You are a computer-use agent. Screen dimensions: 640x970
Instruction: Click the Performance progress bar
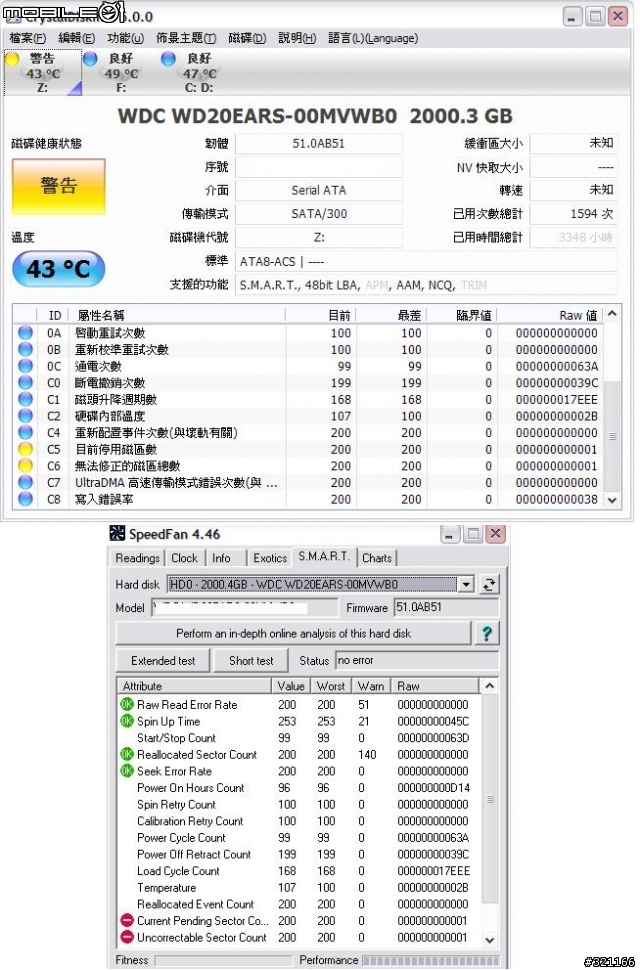(430, 960)
